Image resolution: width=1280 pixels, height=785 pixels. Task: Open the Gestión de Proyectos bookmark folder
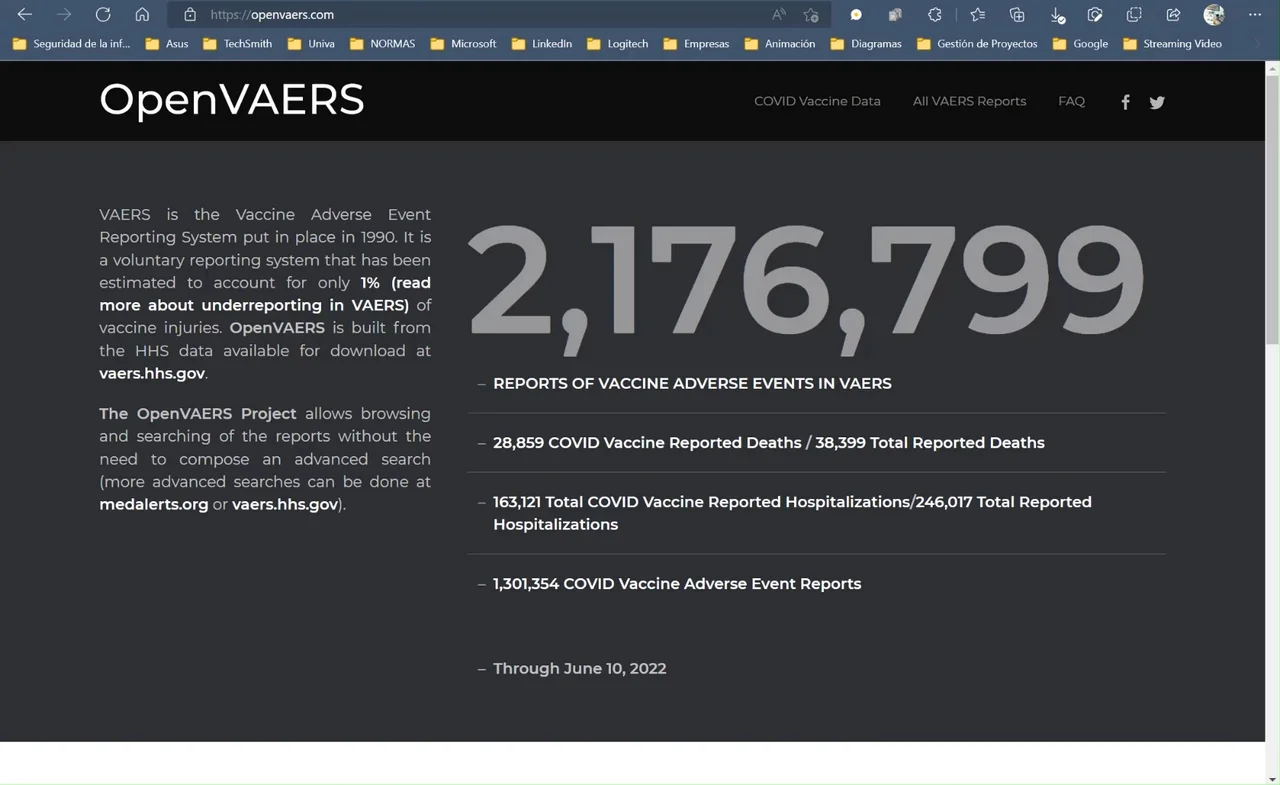point(977,44)
